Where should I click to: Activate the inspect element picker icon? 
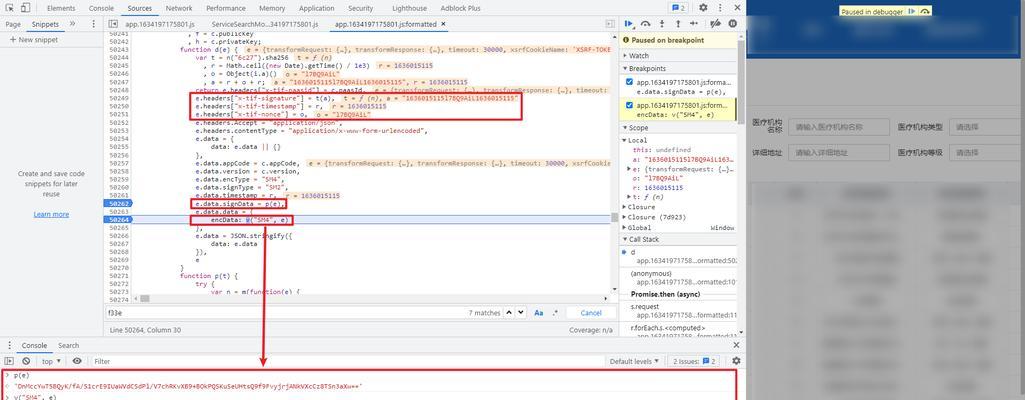(10, 8)
